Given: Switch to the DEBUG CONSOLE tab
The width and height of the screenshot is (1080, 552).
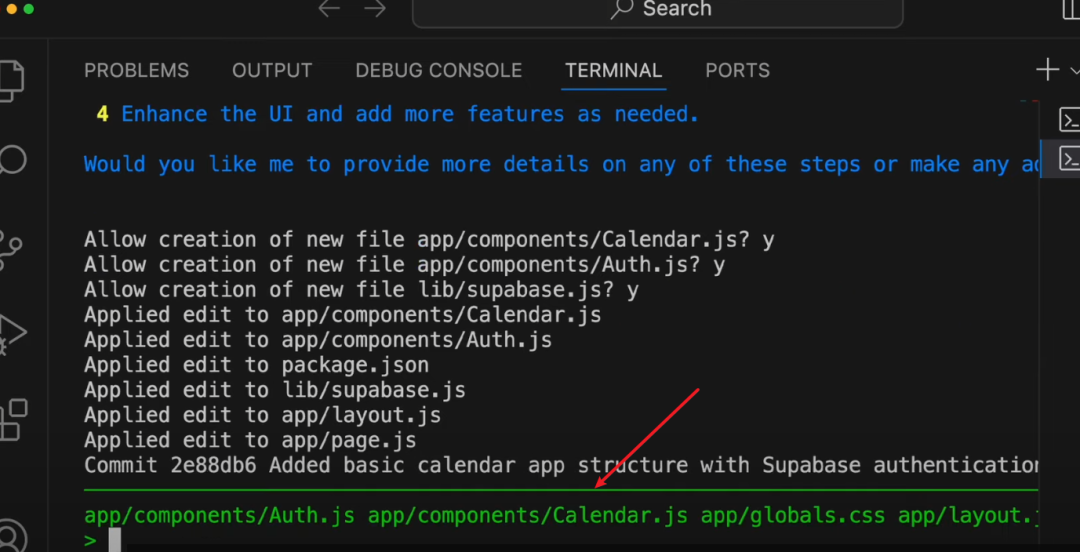Looking at the screenshot, I should click(439, 70).
